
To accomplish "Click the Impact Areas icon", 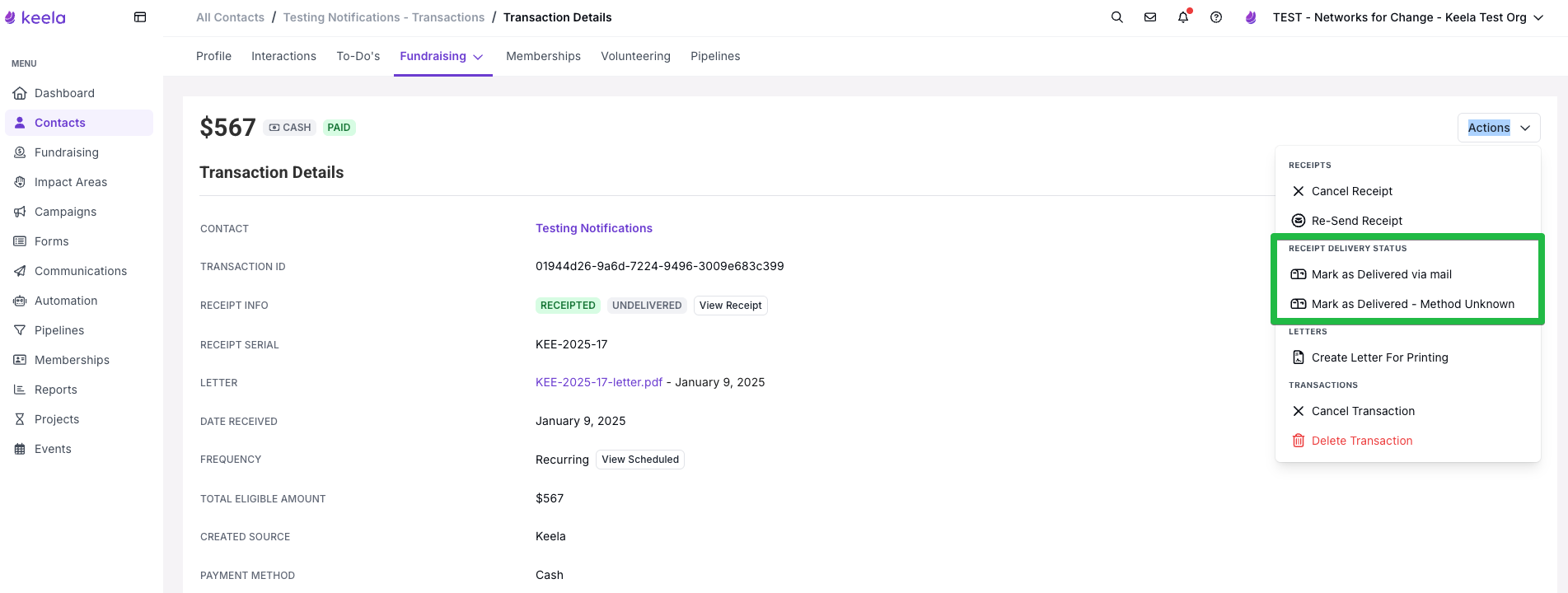I will pos(20,182).
